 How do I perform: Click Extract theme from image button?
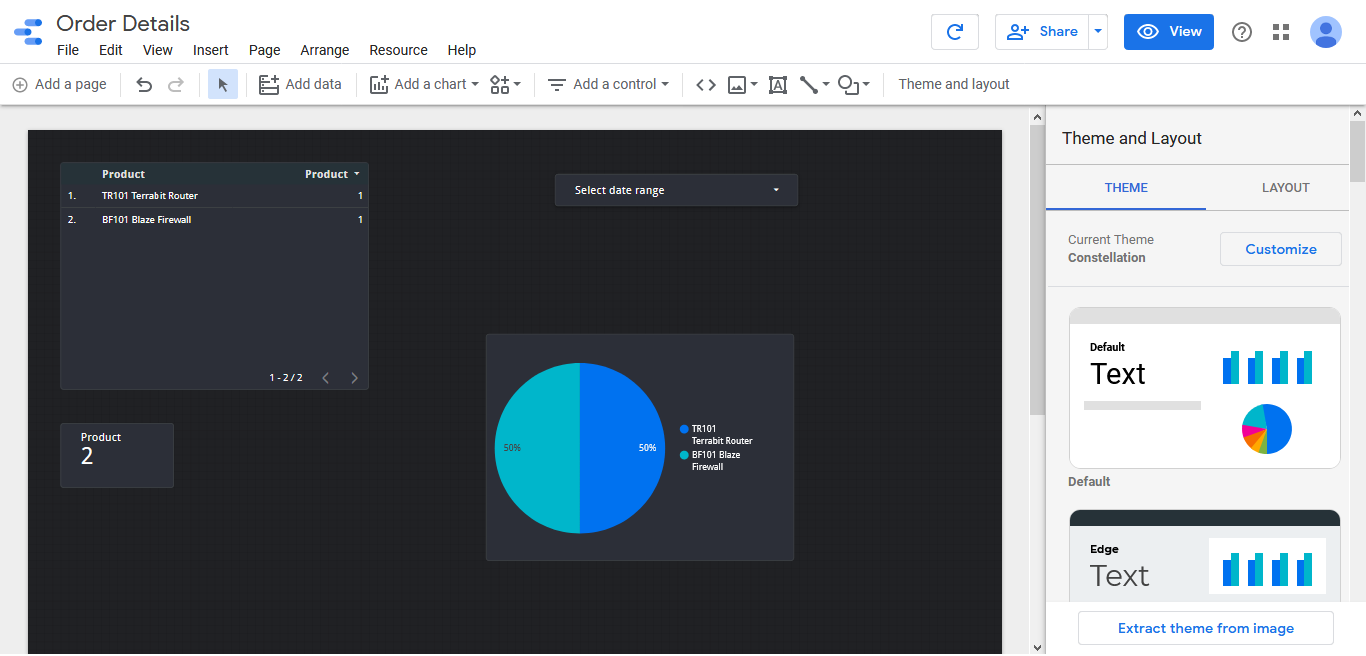(x=1205, y=628)
